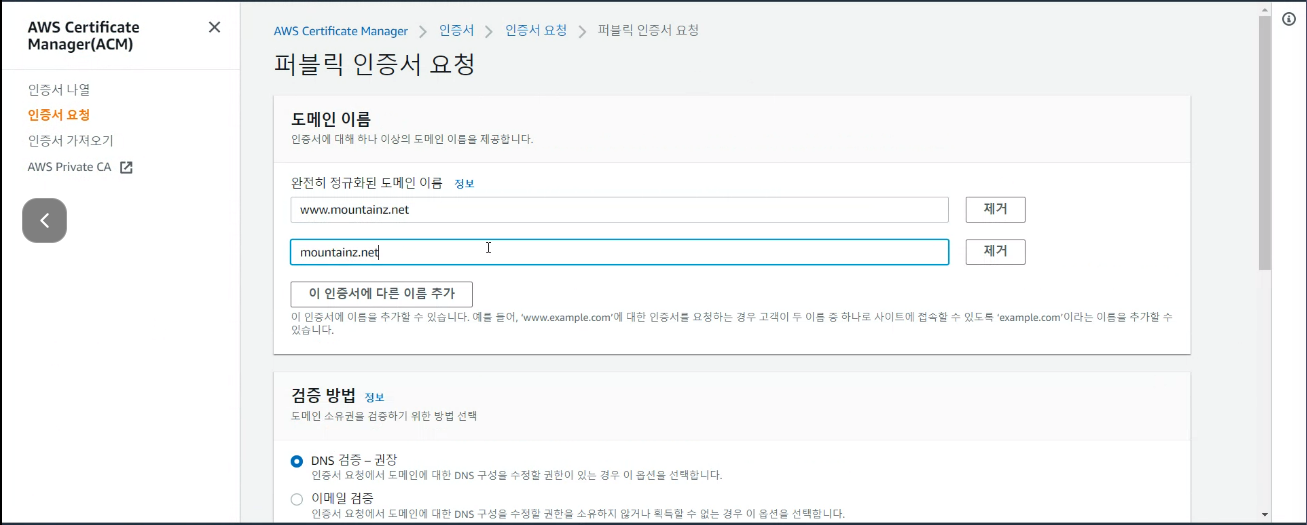Image resolution: width=1307 pixels, height=525 pixels.
Task: Select 인증서 요청 in the sidebar
Action: (59, 115)
